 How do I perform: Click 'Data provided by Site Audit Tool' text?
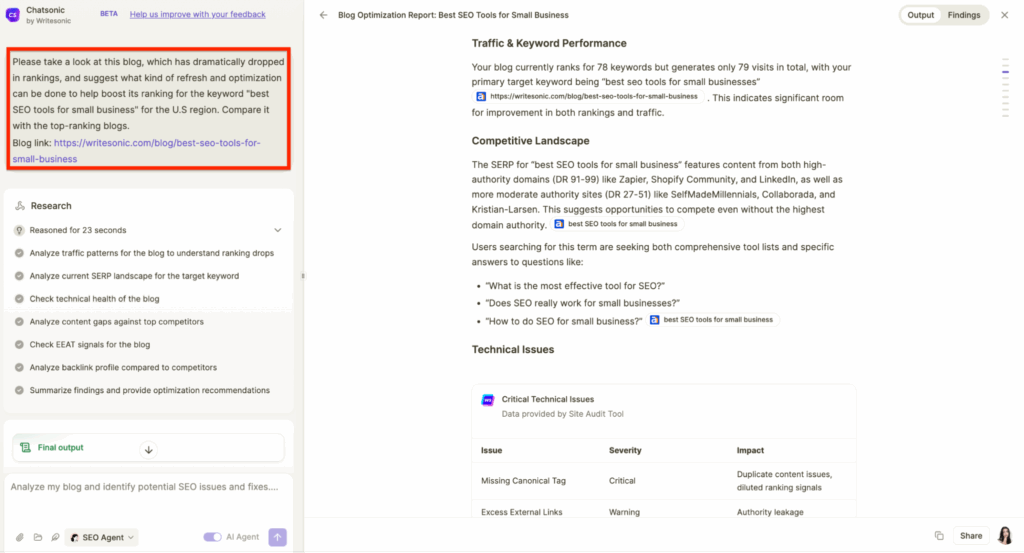coord(562,414)
